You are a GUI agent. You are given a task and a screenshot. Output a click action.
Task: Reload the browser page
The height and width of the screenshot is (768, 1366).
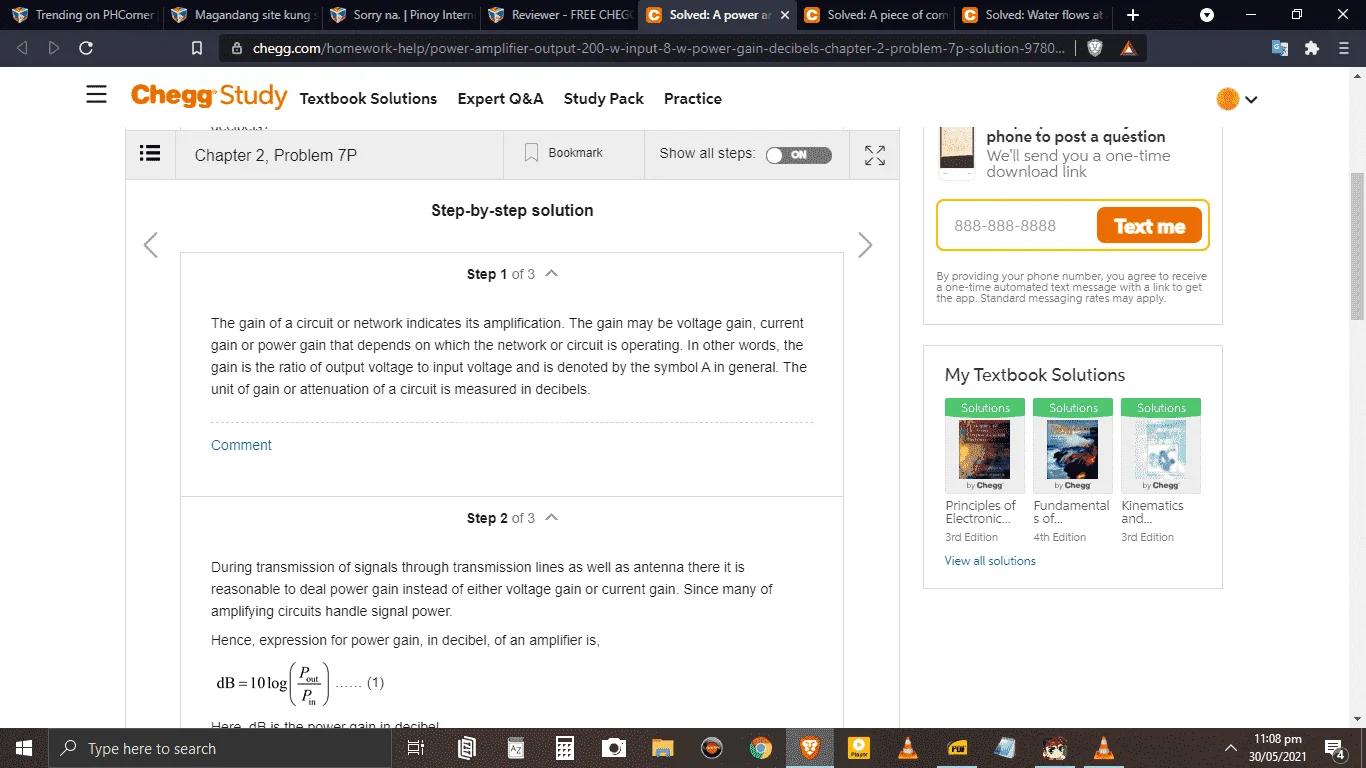pos(86,48)
